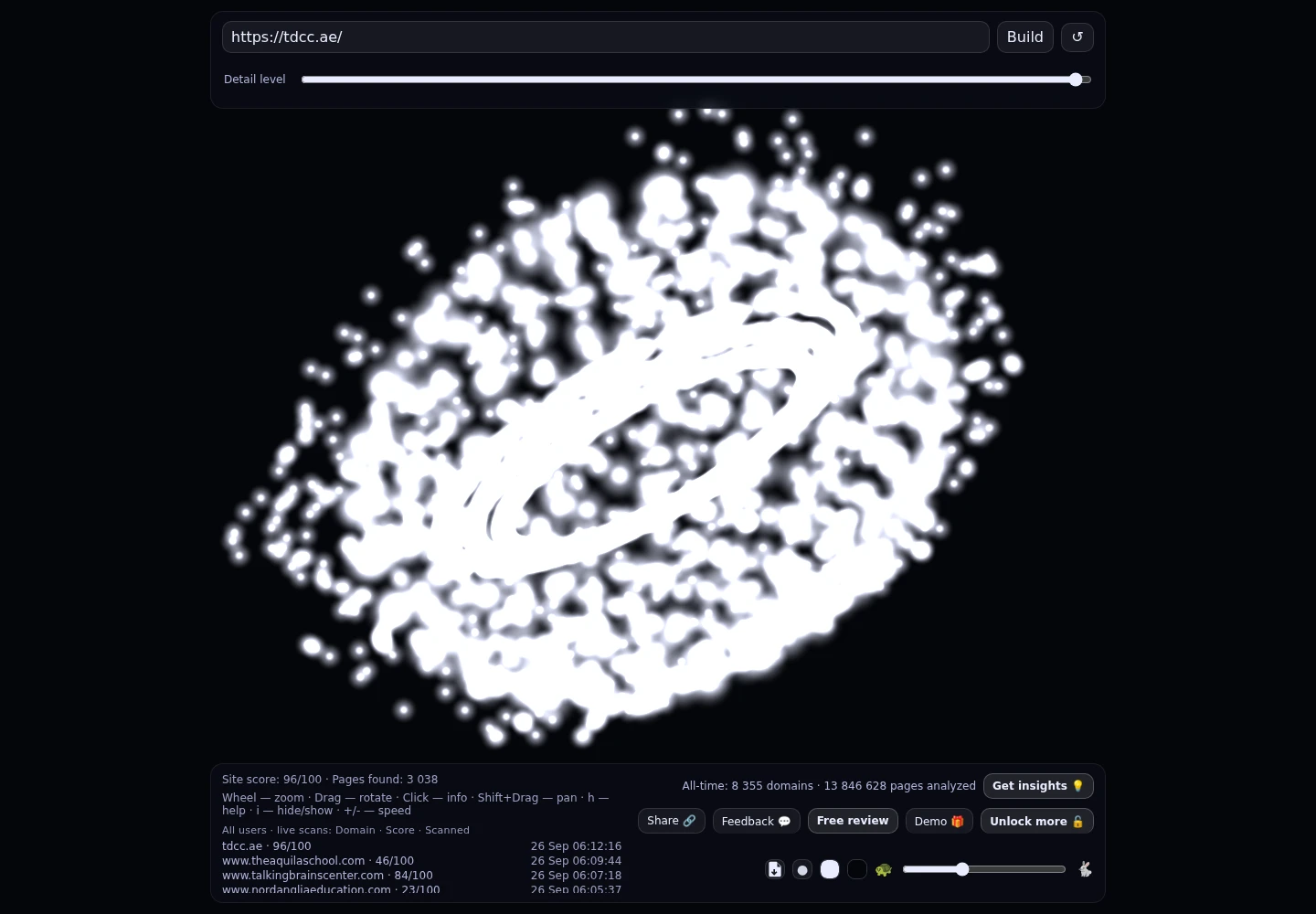Viewport: 1316px width, 914px height.
Task: Open Get insights
Action: click(x=1038, y=786)
